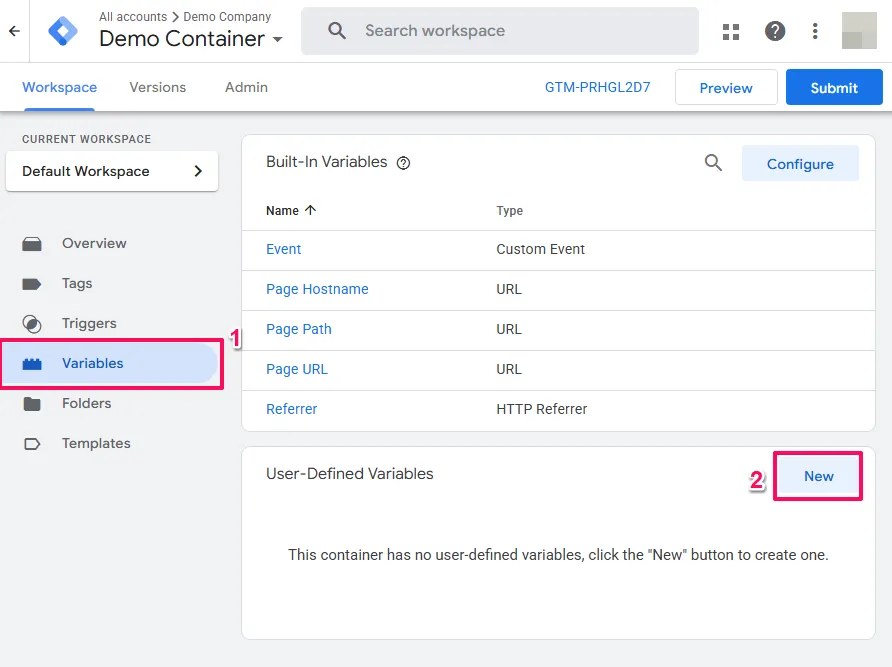Switch to the Admin tab
Viewport: 892px width, 667px height.
(246, 87)
